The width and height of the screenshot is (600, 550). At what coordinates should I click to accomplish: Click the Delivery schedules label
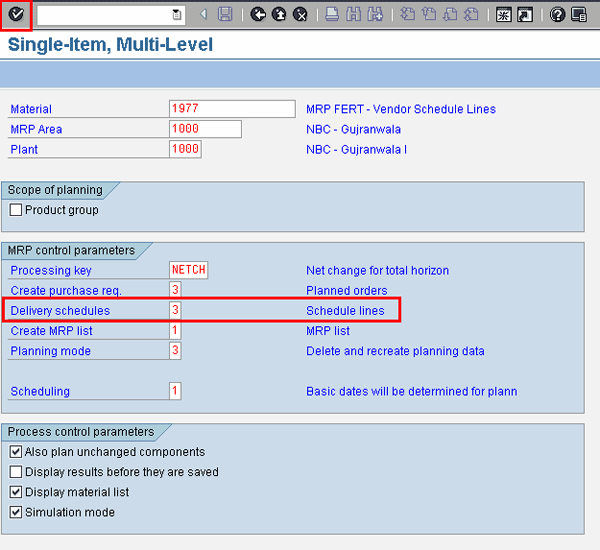pyautogui.click(x=60, y=311)
